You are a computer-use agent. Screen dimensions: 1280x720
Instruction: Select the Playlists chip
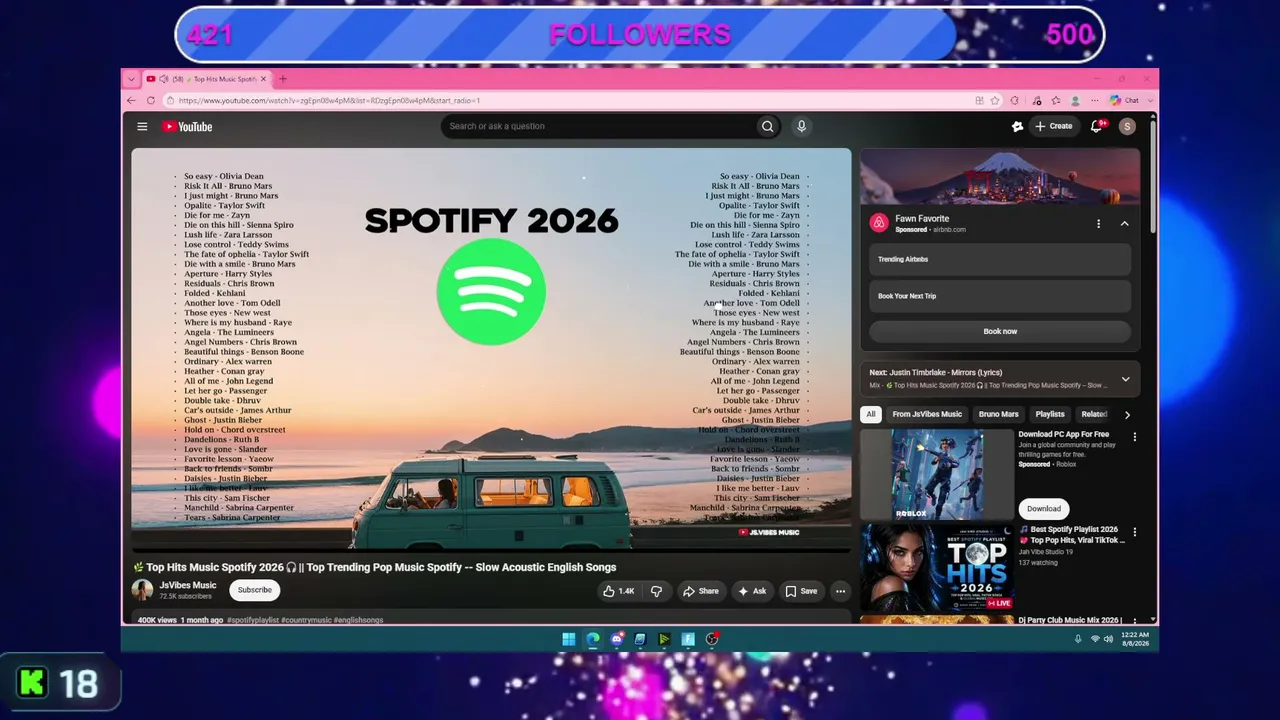[1050, 414]
